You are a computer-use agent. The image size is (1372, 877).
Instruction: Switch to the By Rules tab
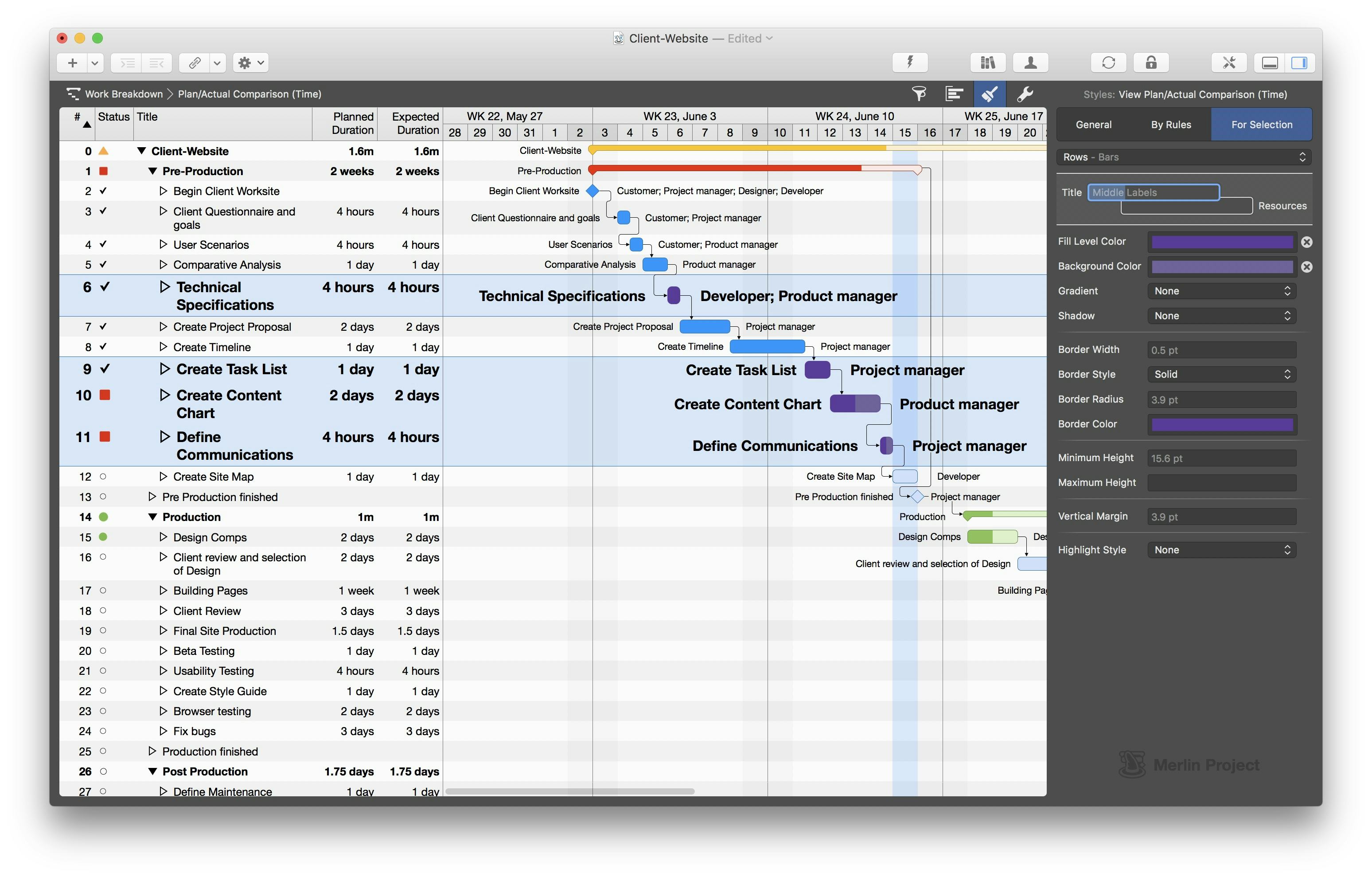point(1170,124)
